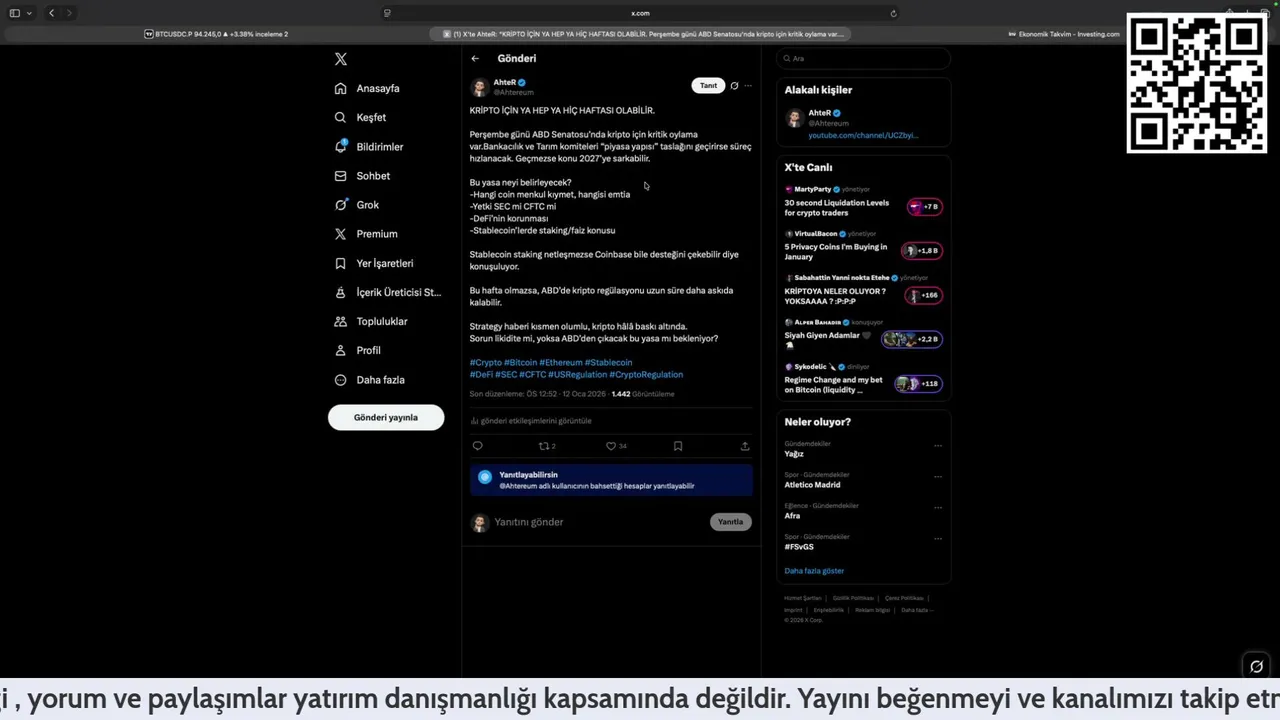Click browser back button
This screenshot has width=1280, height=720.
coord(52,13)
